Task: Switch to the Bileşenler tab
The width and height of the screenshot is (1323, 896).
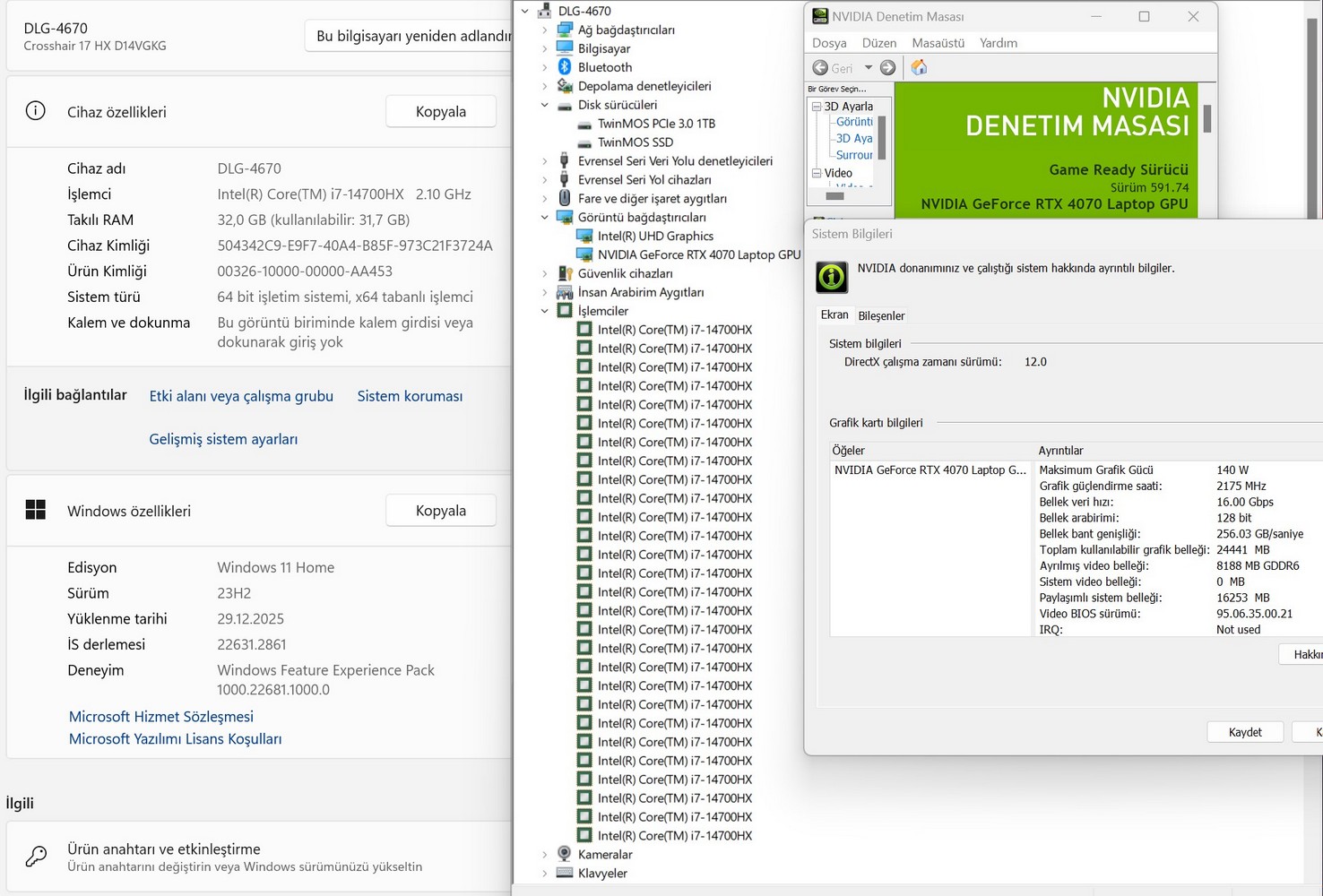Action: pyautogui.click(x=881, y=315)
